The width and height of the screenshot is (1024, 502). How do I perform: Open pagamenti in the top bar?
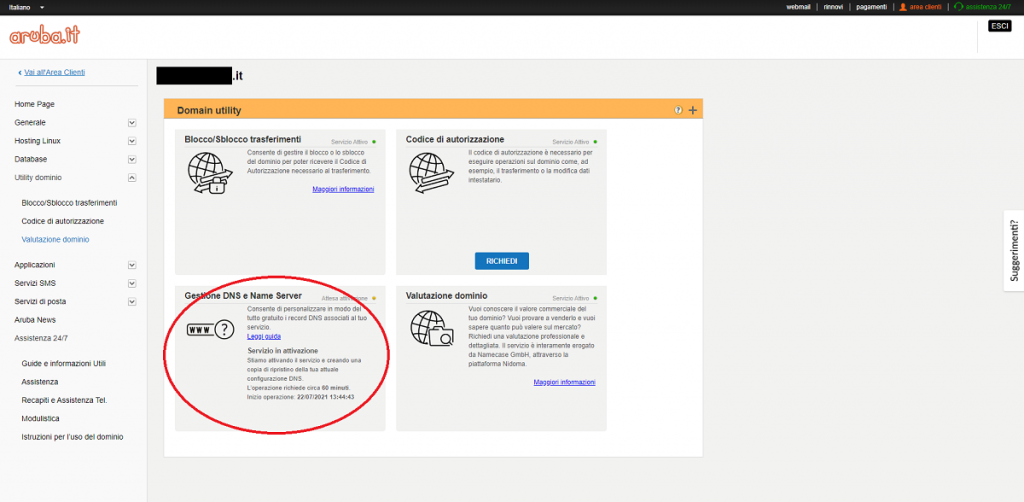coord(871,7)
